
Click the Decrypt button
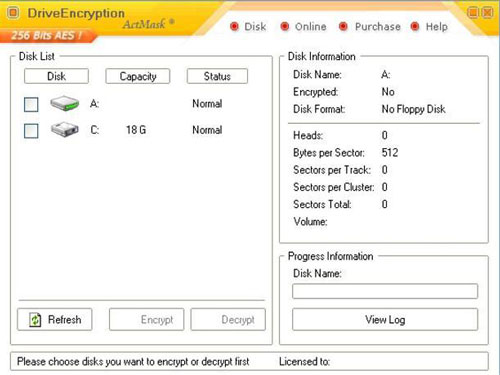(x=228, y=319)
